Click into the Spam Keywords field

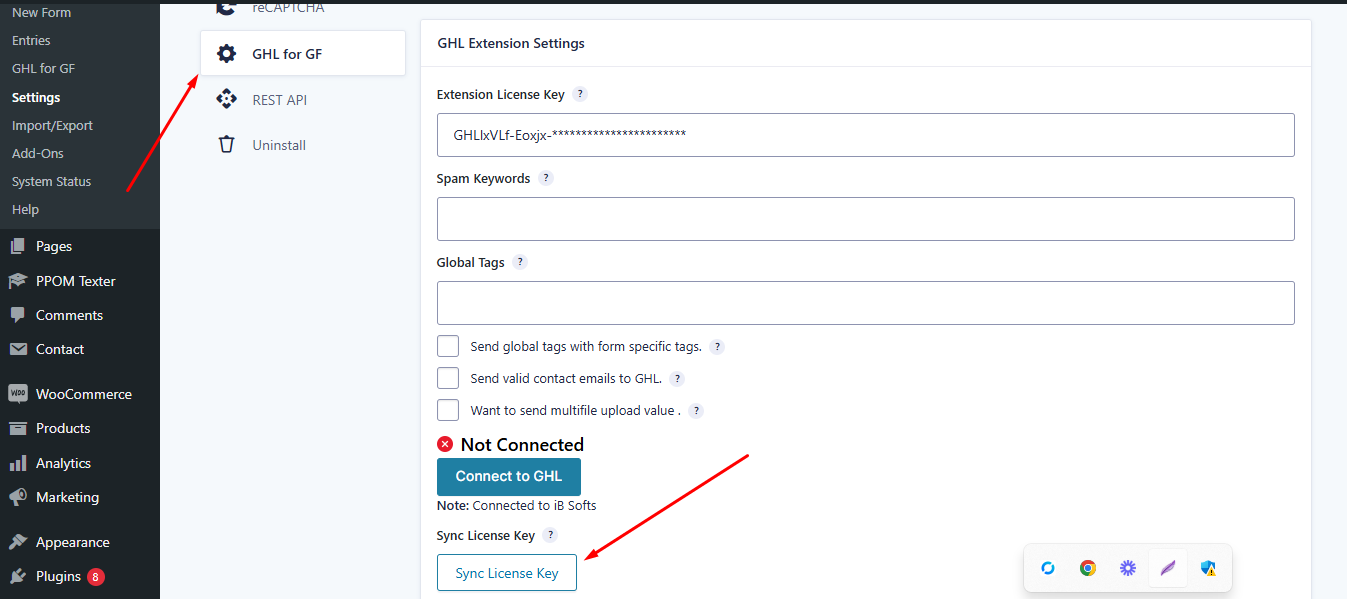(x=865, y=219)
